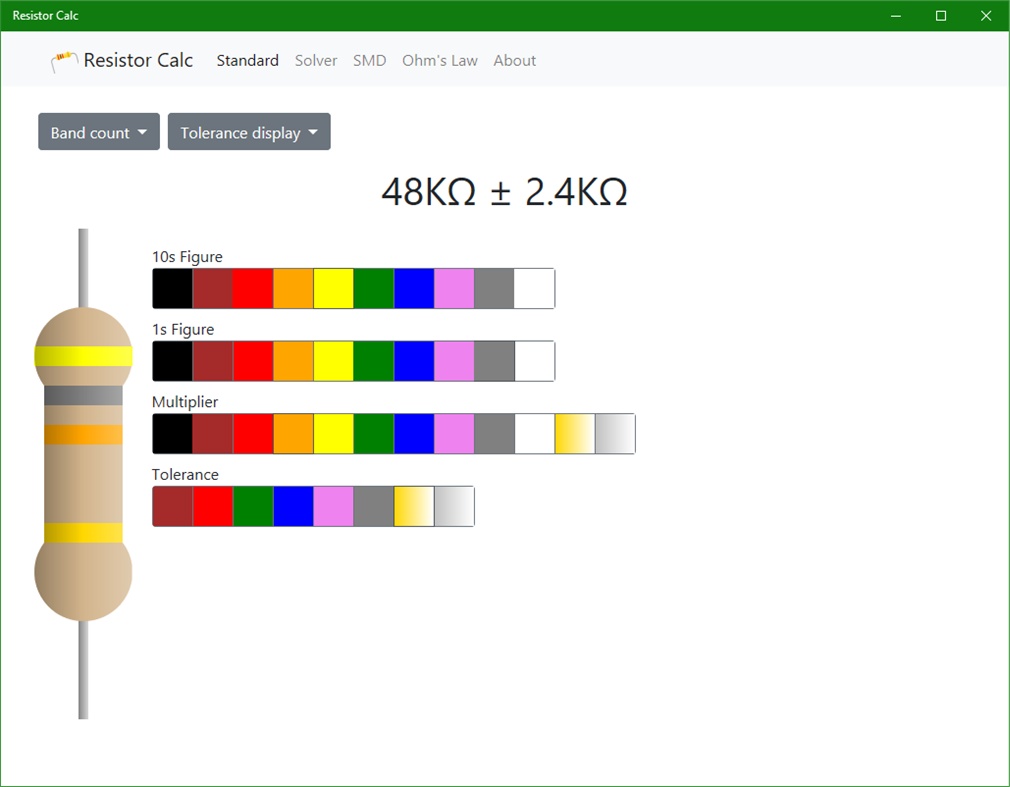Open the Tolerance display dropdown
1010x787 pixels.
coord(248,131)
